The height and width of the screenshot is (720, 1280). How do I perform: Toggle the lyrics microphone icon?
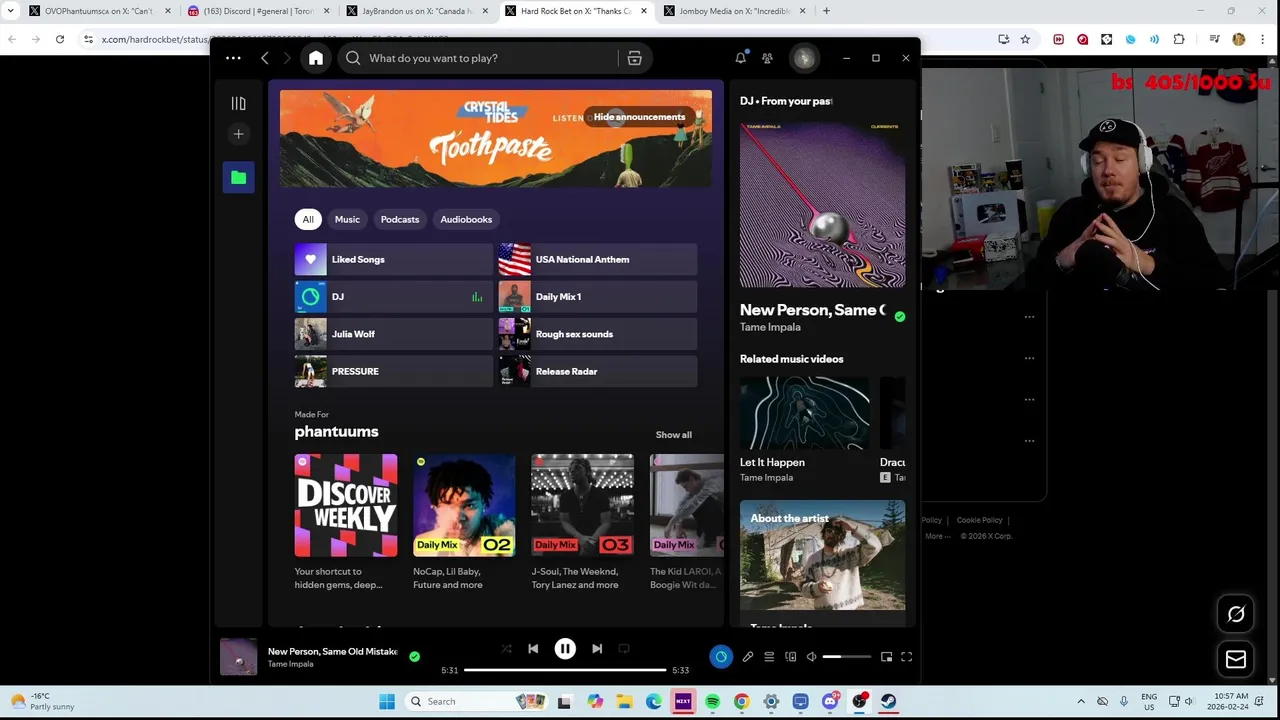[x=748, y=657]
